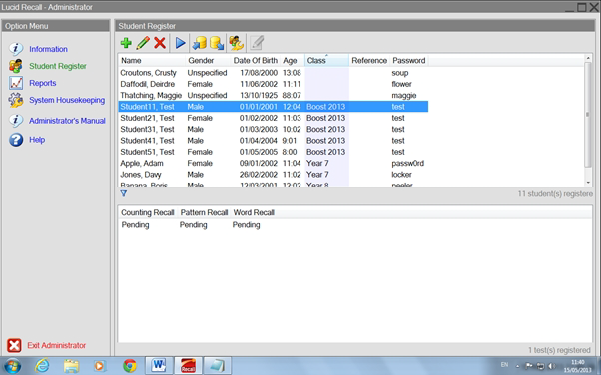Screen dimensions: 601x375
Task: Click the class management people icon in toolbar
Action: [x=236, y=43]
